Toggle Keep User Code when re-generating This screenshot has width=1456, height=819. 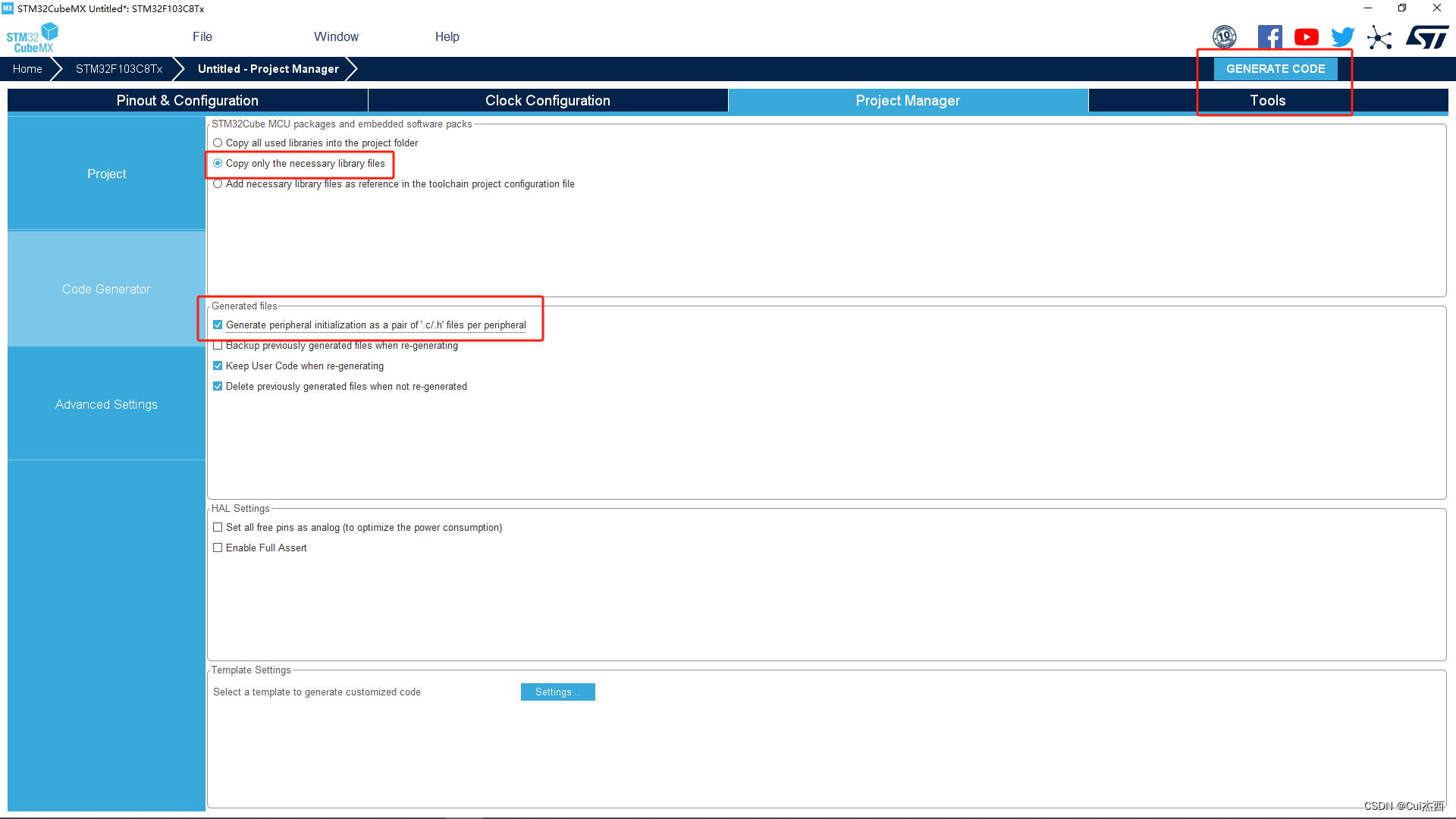pos(218,365)
